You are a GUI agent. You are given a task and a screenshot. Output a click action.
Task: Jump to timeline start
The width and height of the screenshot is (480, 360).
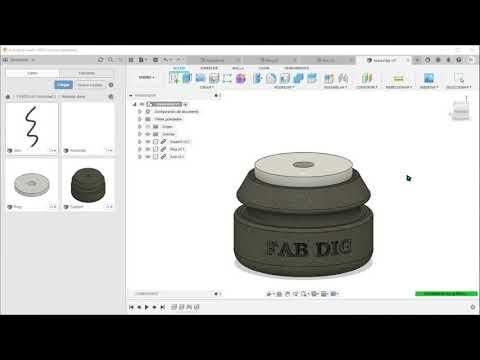point(131,307)
